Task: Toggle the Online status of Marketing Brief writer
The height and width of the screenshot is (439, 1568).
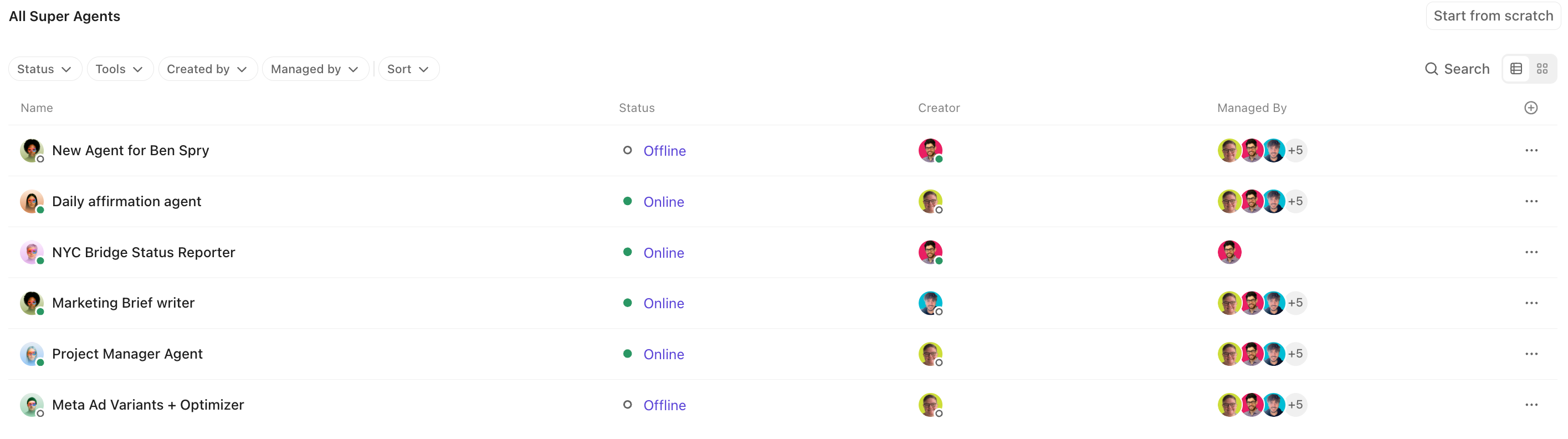Action: pyautogui.click(x=663, y=303)
